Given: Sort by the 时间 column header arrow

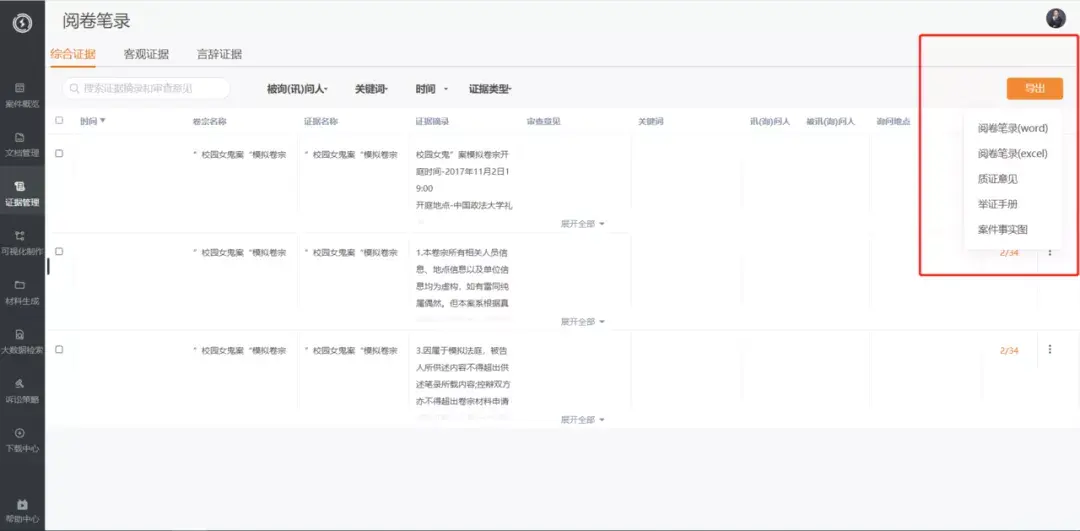Looking at the screenshot, I should [x=103, y=121].
